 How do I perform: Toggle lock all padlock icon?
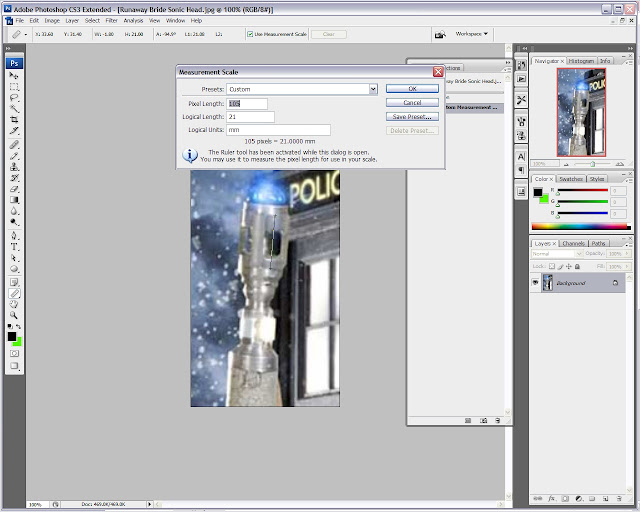tap(577, 266)
